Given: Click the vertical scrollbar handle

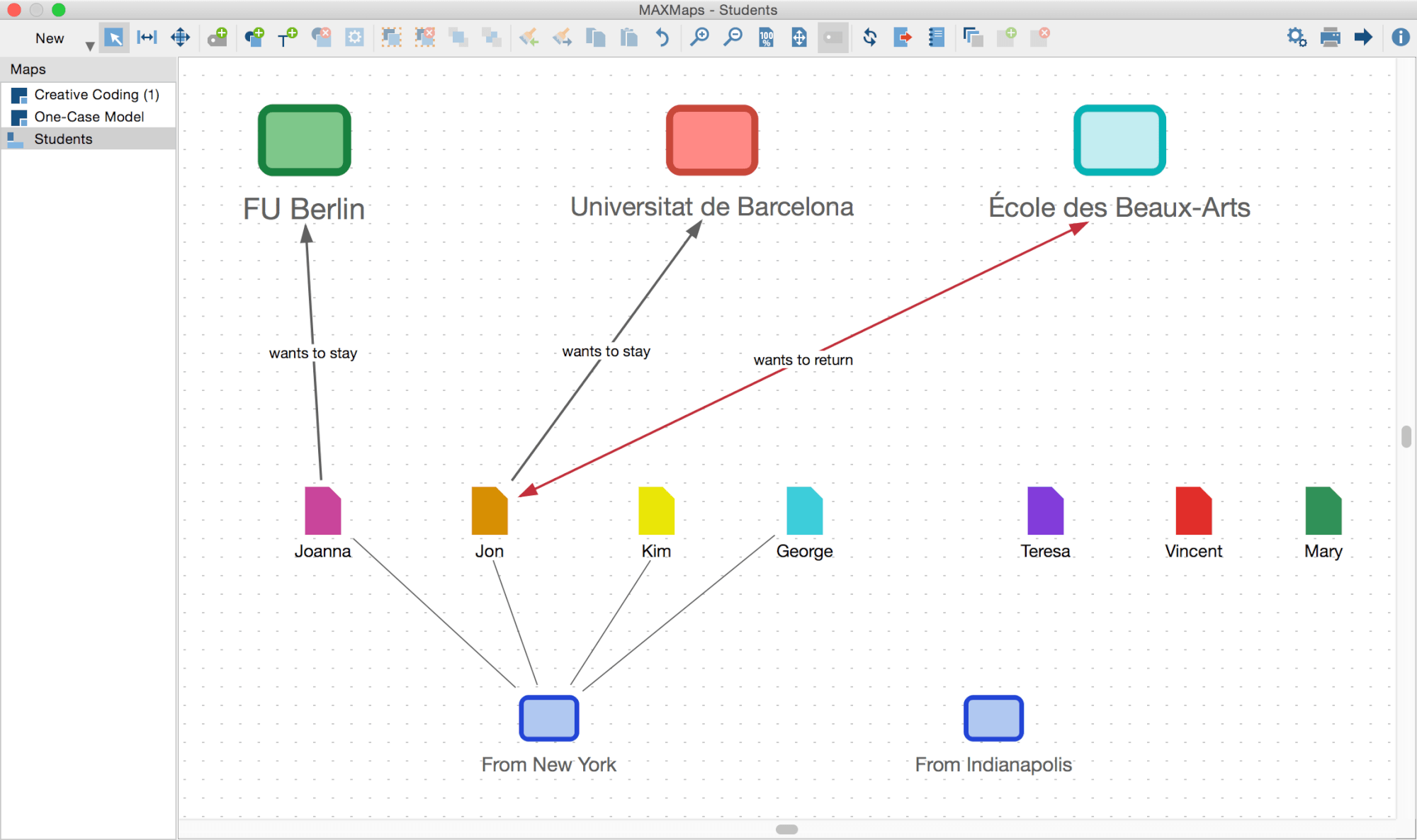Looking at the screenshot, I should [x=1406, y=436].
